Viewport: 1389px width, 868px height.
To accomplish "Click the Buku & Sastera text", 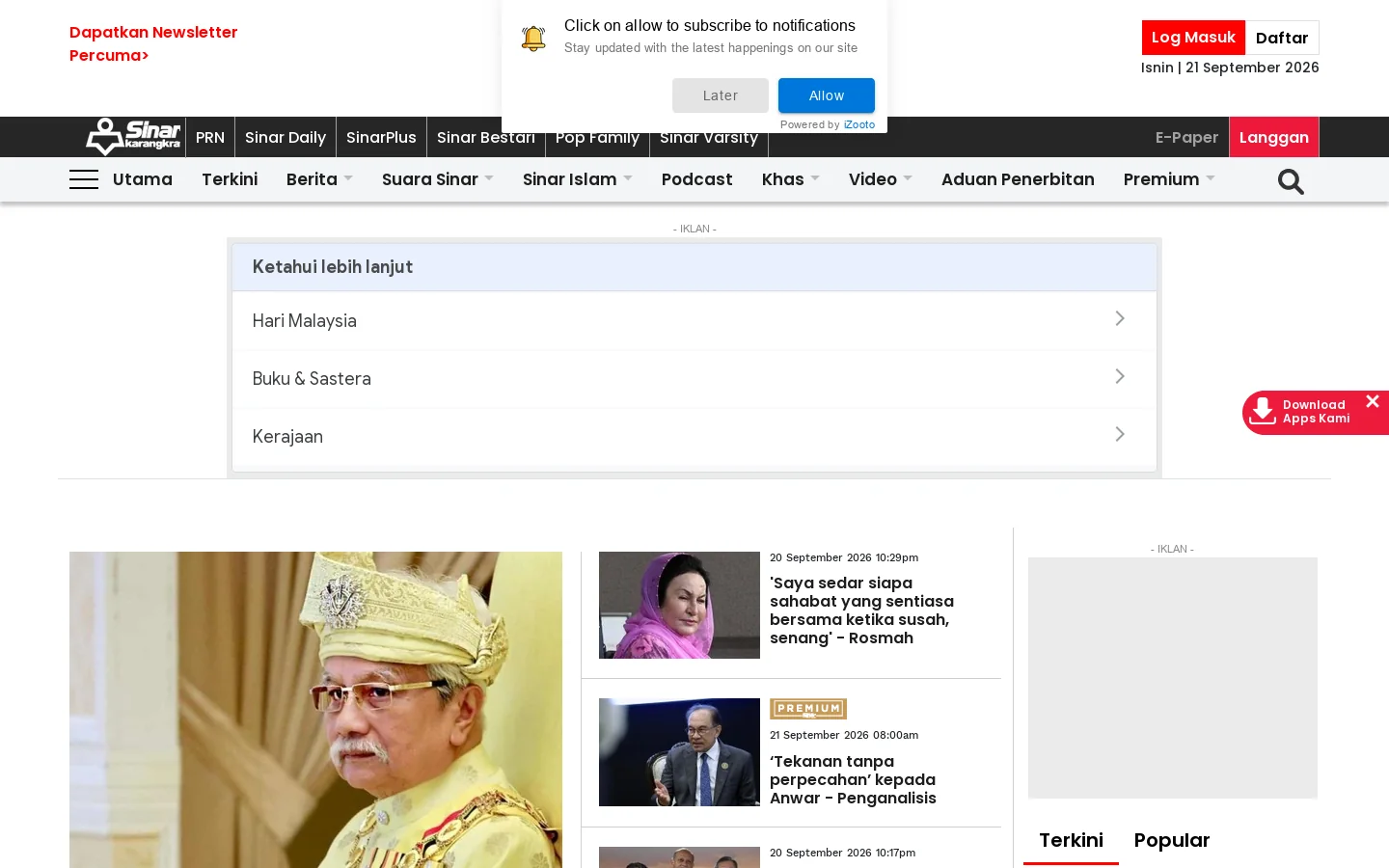I will [312, 379].
